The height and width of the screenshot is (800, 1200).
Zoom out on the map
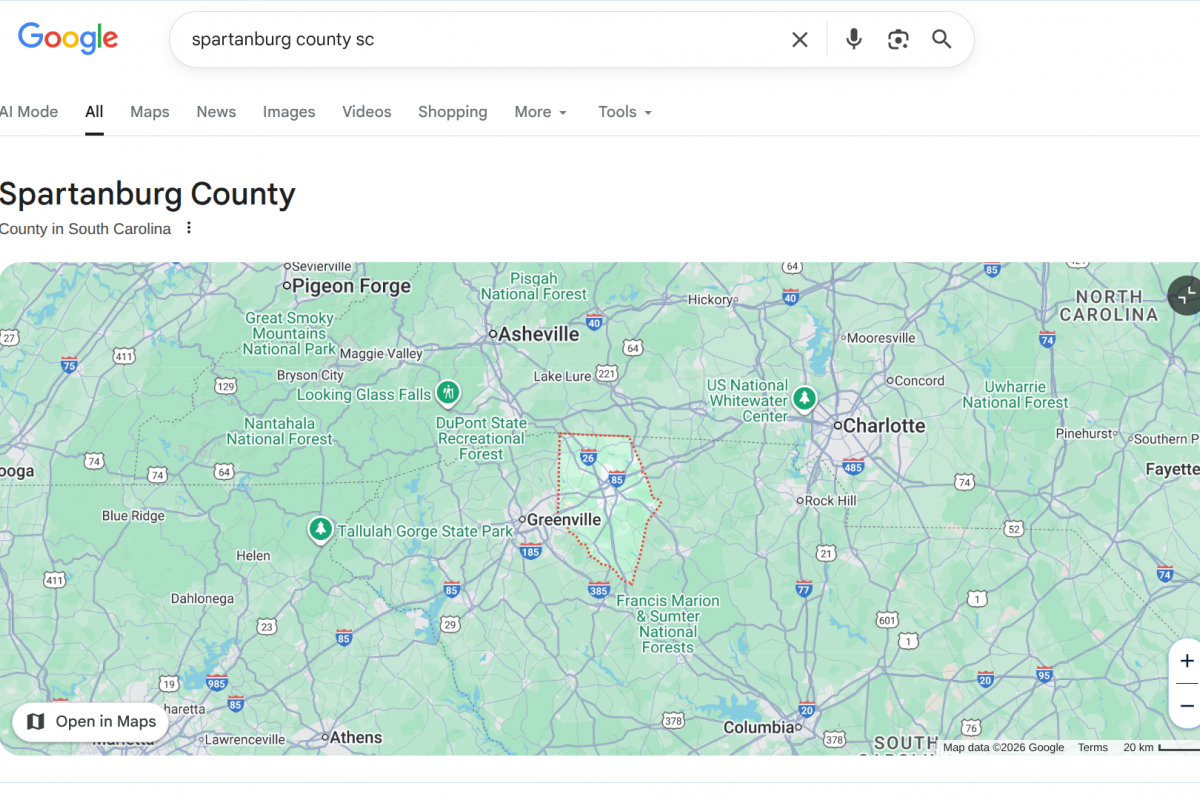click(x=1186, y=706)
